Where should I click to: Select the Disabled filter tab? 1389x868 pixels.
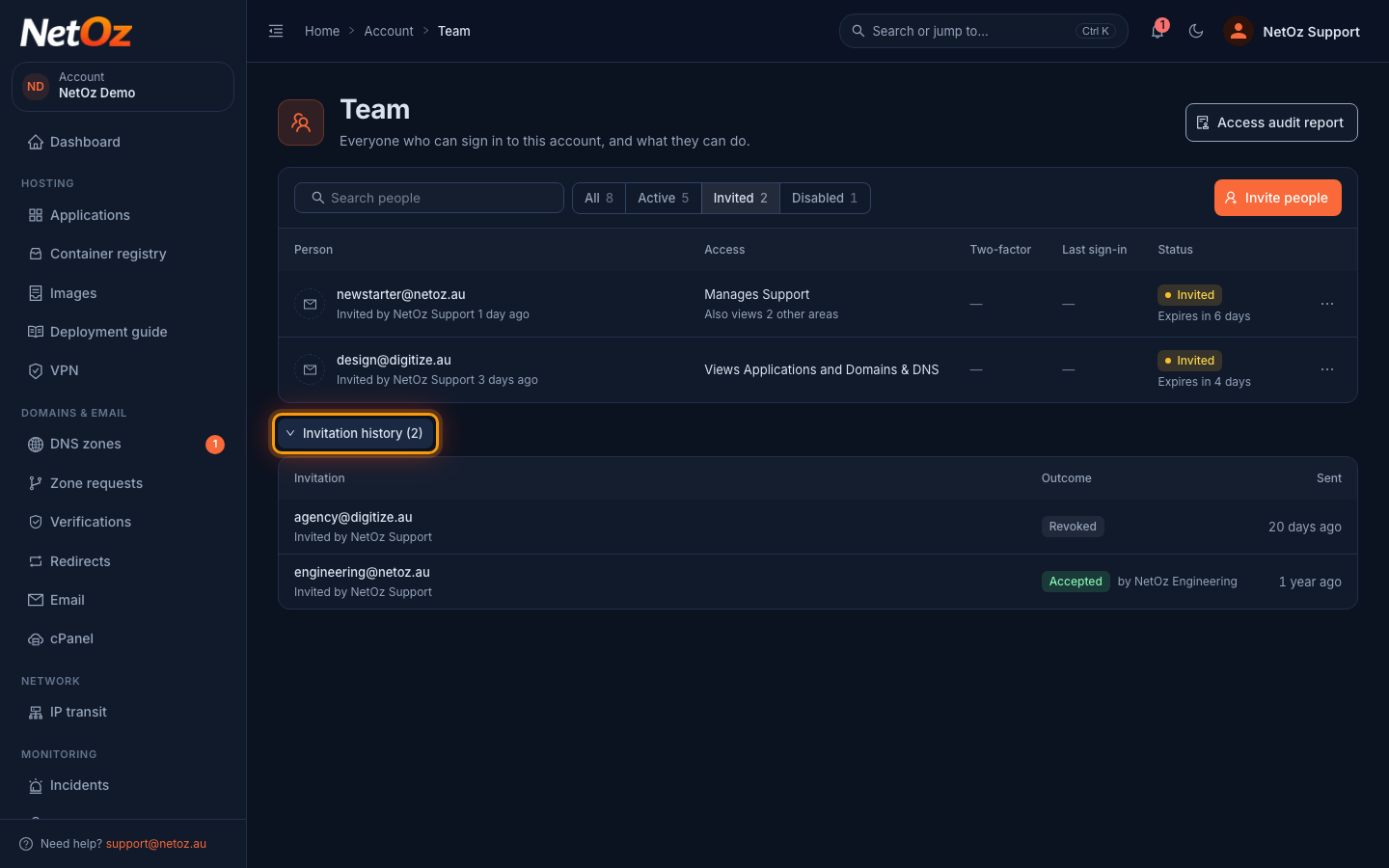[x=825, y=198]
